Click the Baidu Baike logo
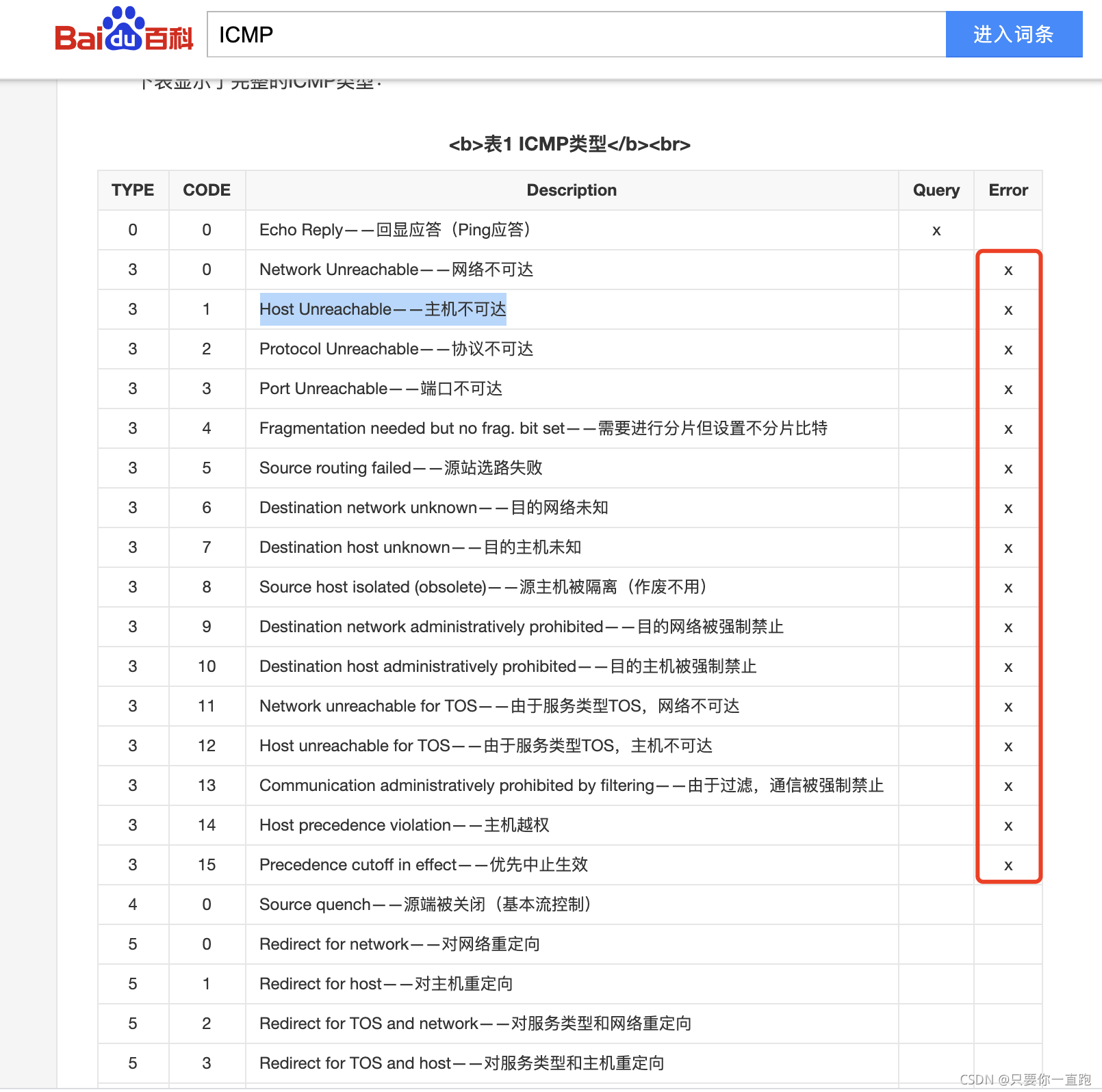Viewport: 1102px width, 1092px height. tap(124, 29)
